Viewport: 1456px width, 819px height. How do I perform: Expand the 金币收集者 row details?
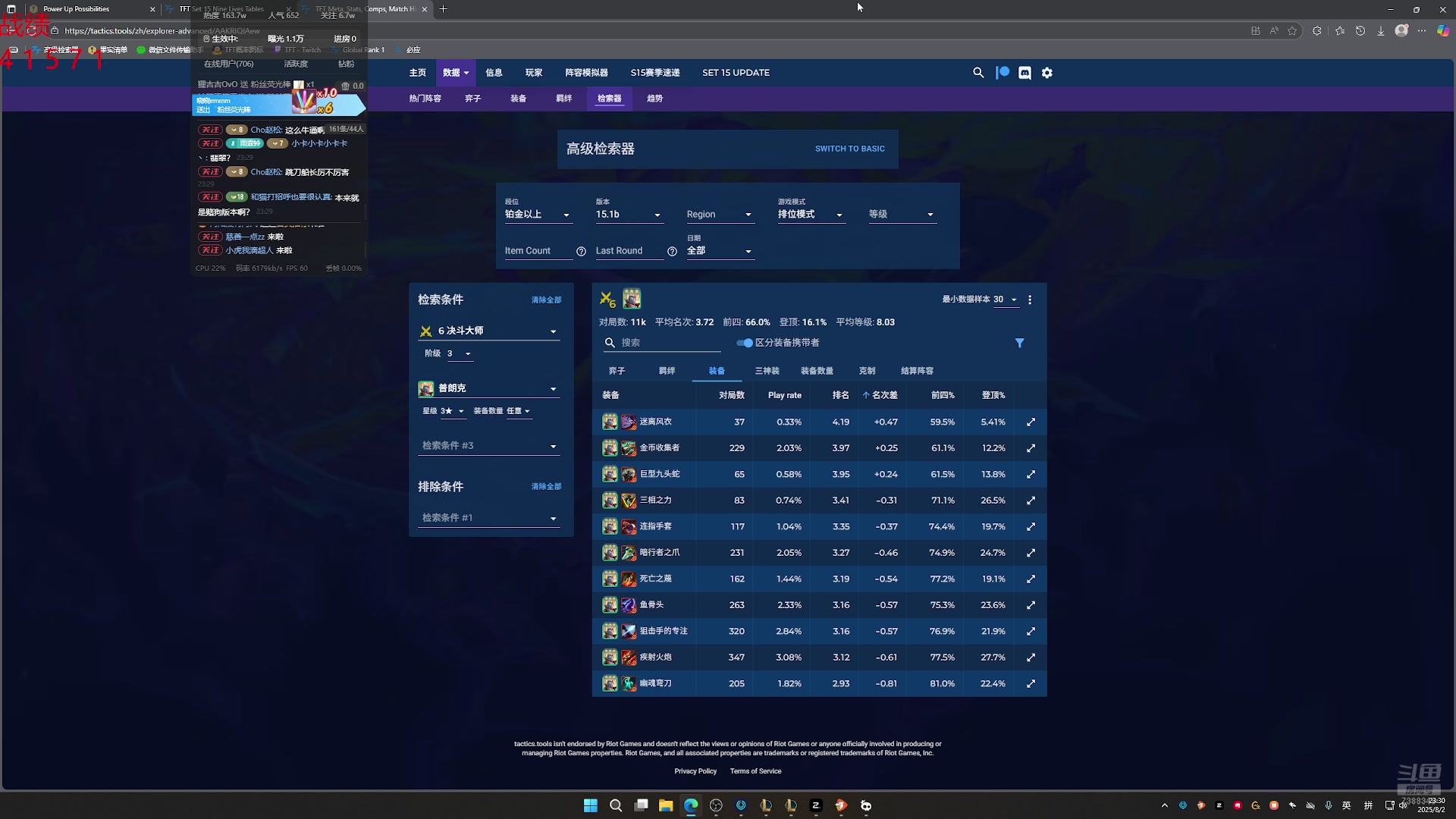pyautogui.click(x=1031, y=448)
